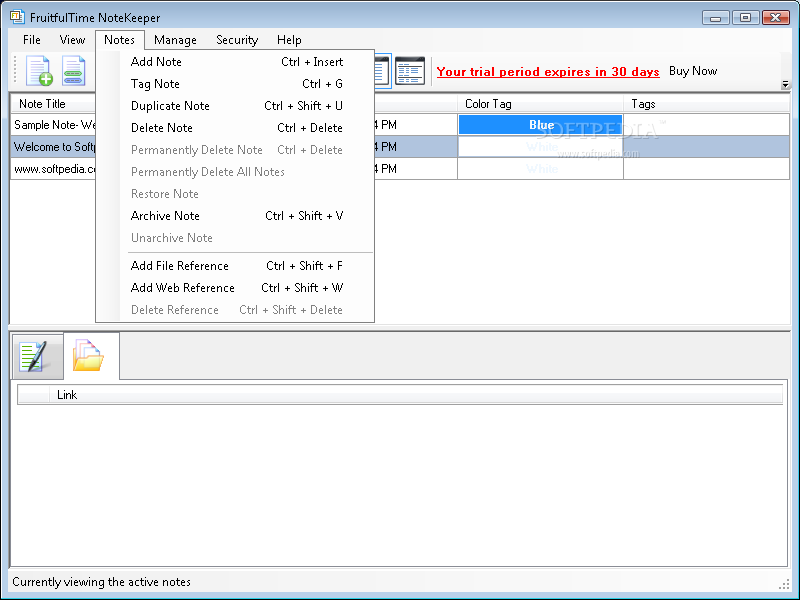Click the FruitfulTime NoteKeeper app icon in title bar

point(17,17)
